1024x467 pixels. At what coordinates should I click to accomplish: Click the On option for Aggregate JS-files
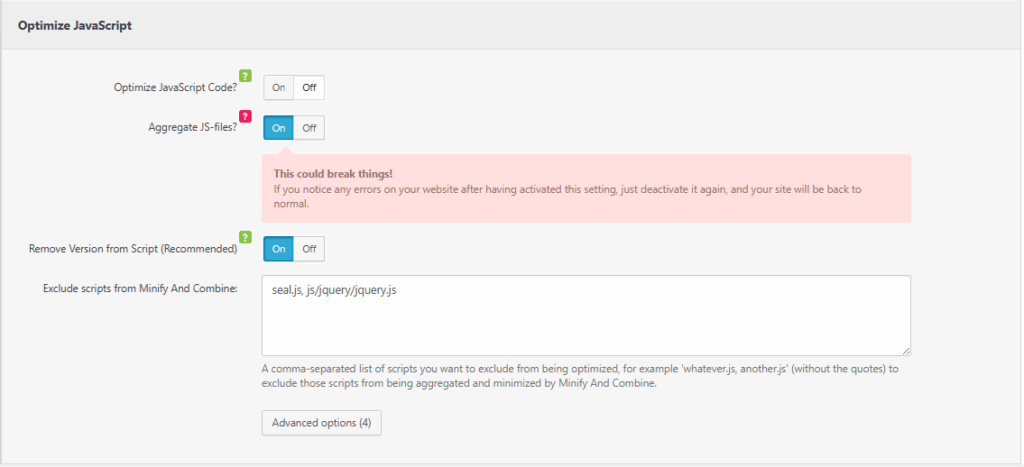coord(279,128)
